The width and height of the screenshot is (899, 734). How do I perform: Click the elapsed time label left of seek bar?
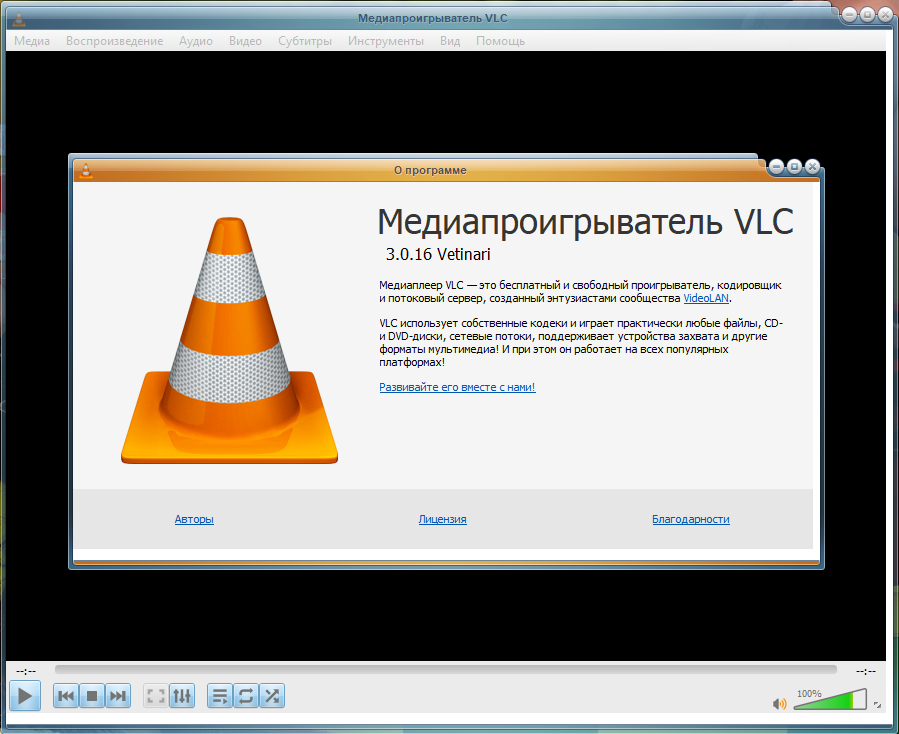pos(26,671)
